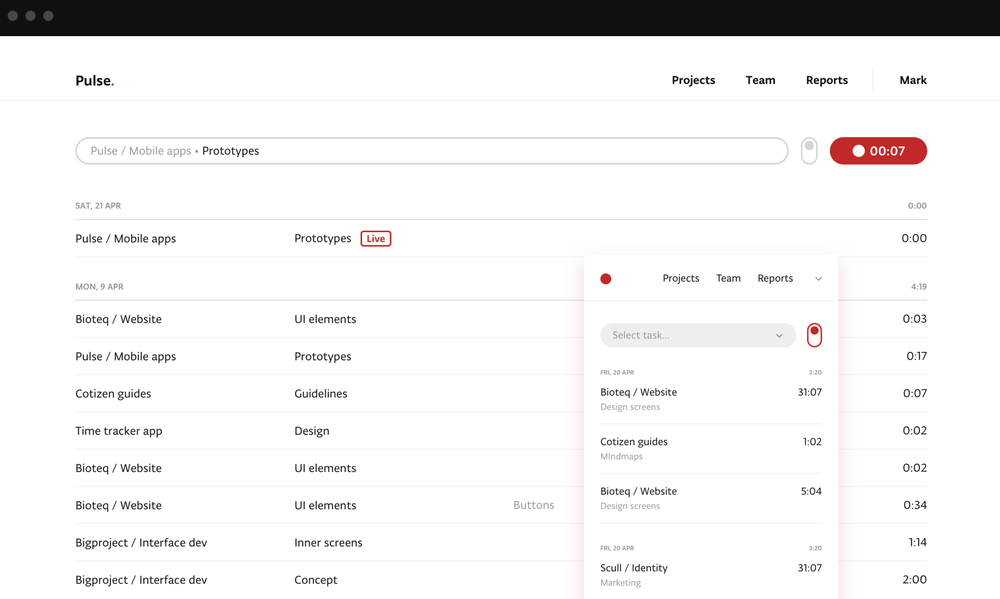Image resolution: width=1000 pixels, height=599 pixels.
Task: Flip the toggle switch beside the timer button
Action: click(808, 150)
